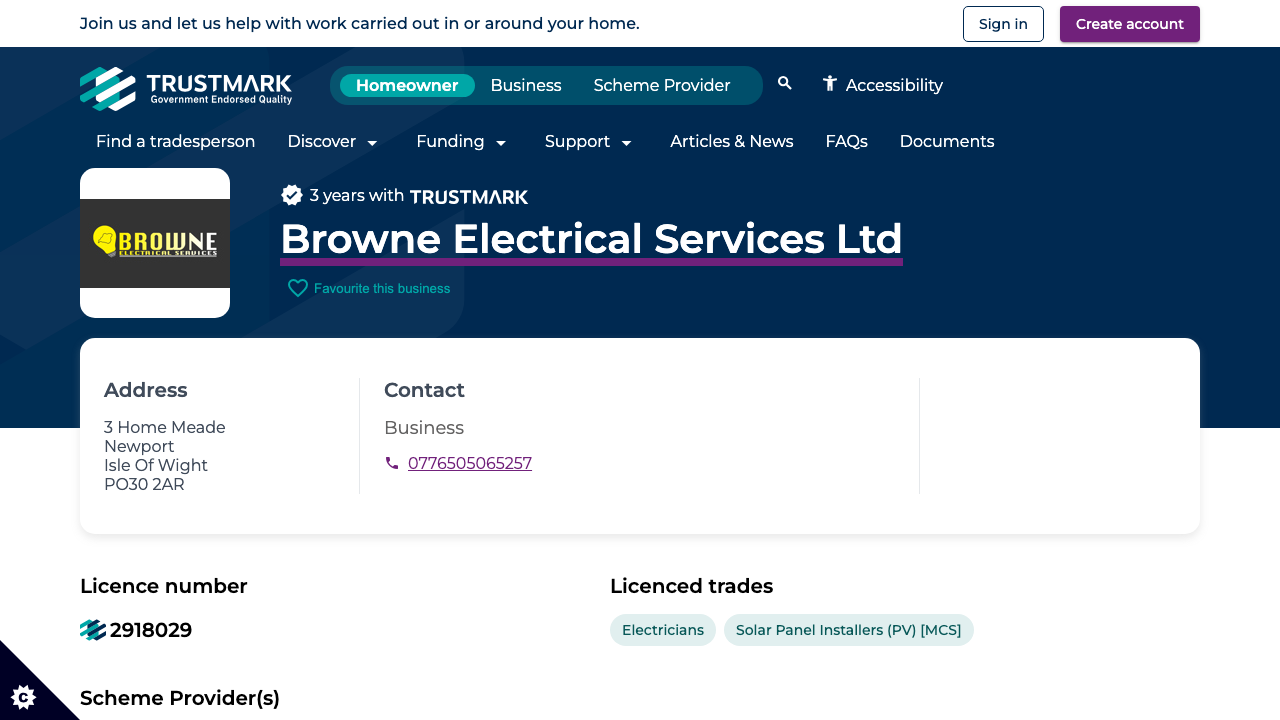The height and width of the screenshot is (720, 1280).
Task: Open Articles & News
Action: [731, 142]
